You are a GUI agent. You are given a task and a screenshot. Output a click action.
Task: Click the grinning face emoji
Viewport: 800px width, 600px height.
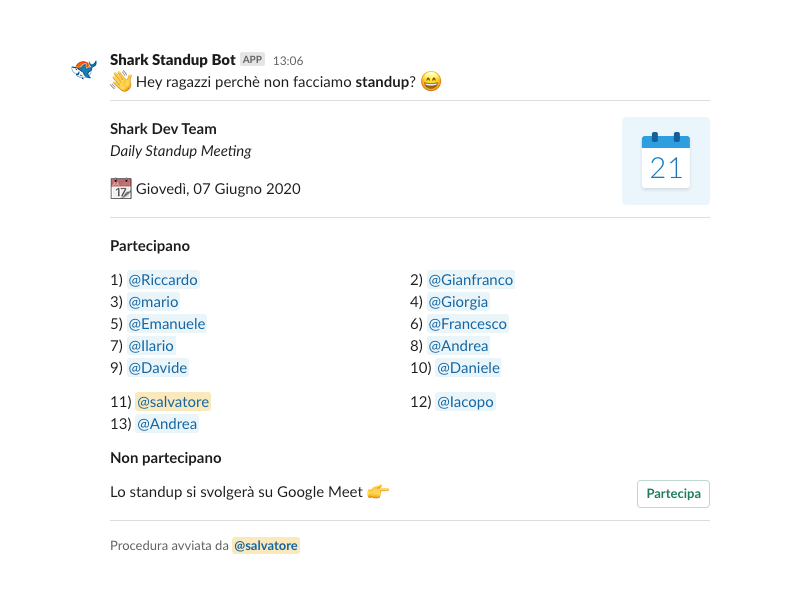click(431, 81)
